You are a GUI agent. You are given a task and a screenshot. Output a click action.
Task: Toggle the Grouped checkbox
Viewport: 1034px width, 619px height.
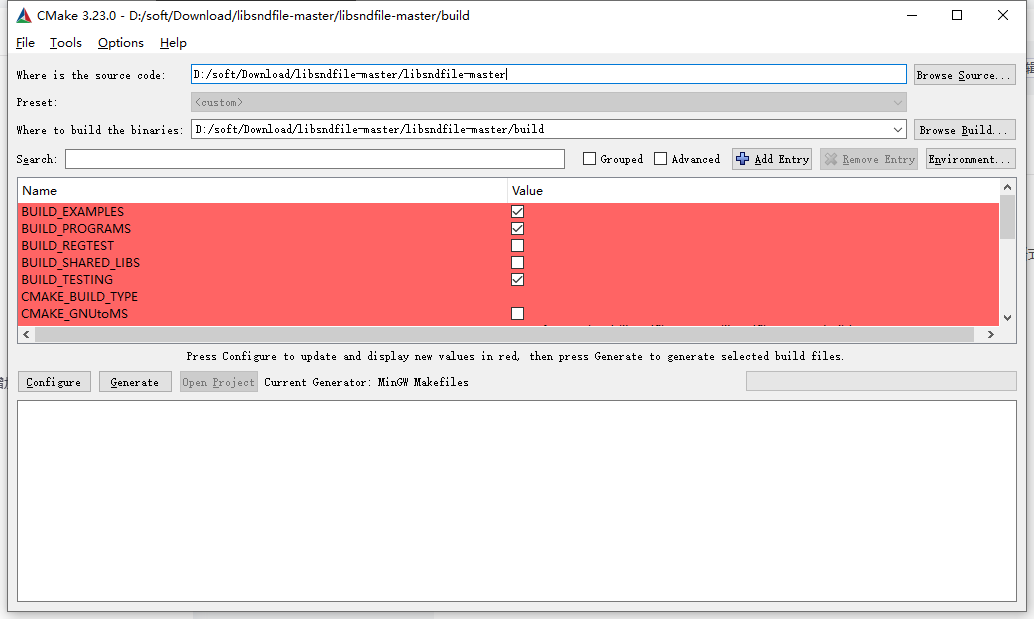point(590,159)
